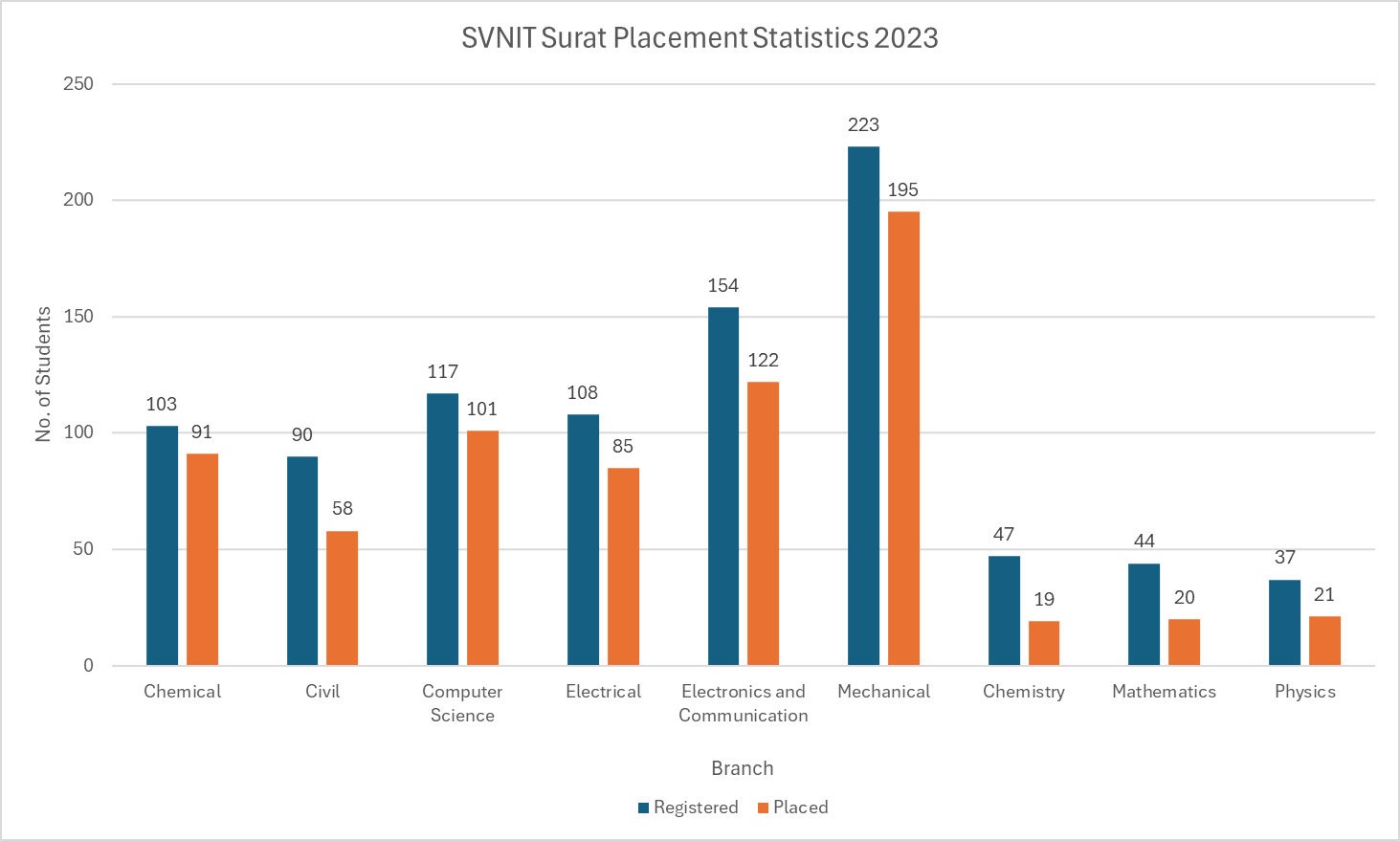1400x841 pixels.
Task: Select the Mathematics Registered bar
Action: click(x=1144, y=614)
